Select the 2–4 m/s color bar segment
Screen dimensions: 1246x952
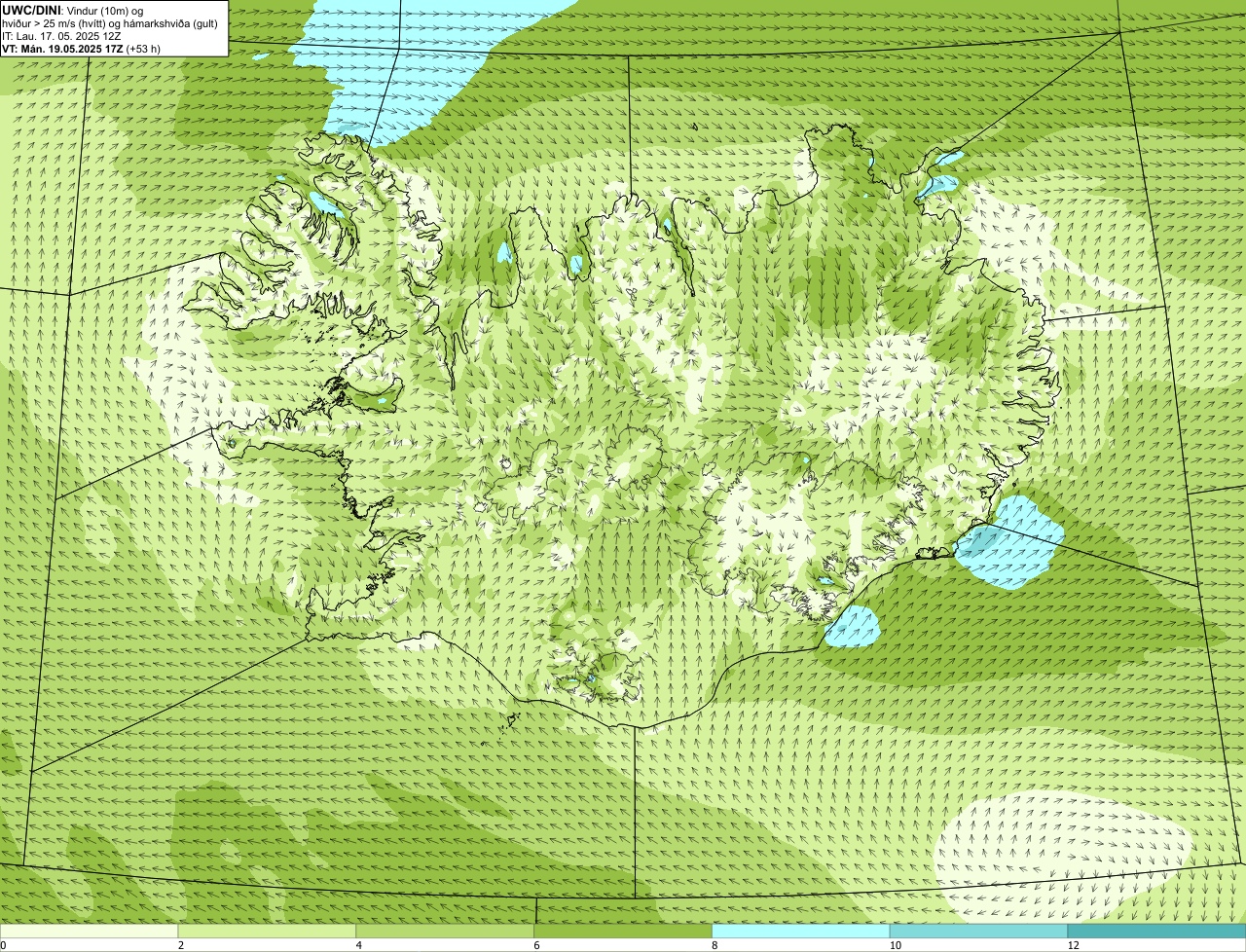pyautogui.click(x=268, y=932)
